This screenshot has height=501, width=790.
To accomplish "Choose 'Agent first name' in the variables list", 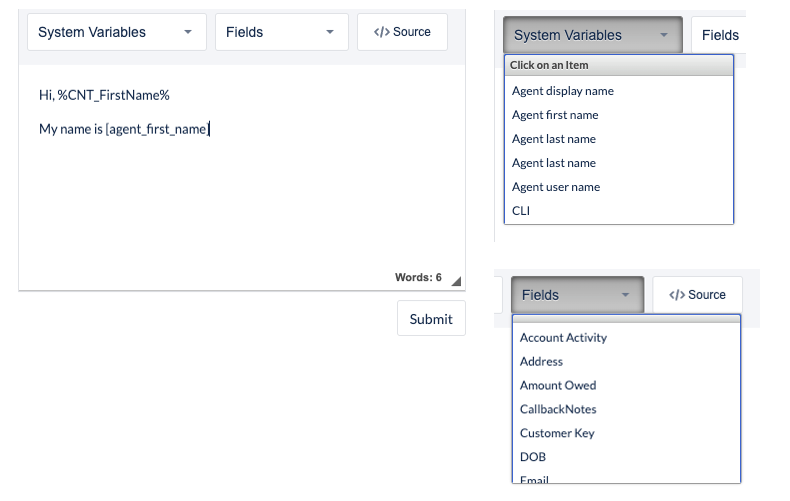I will coord(555,115).
